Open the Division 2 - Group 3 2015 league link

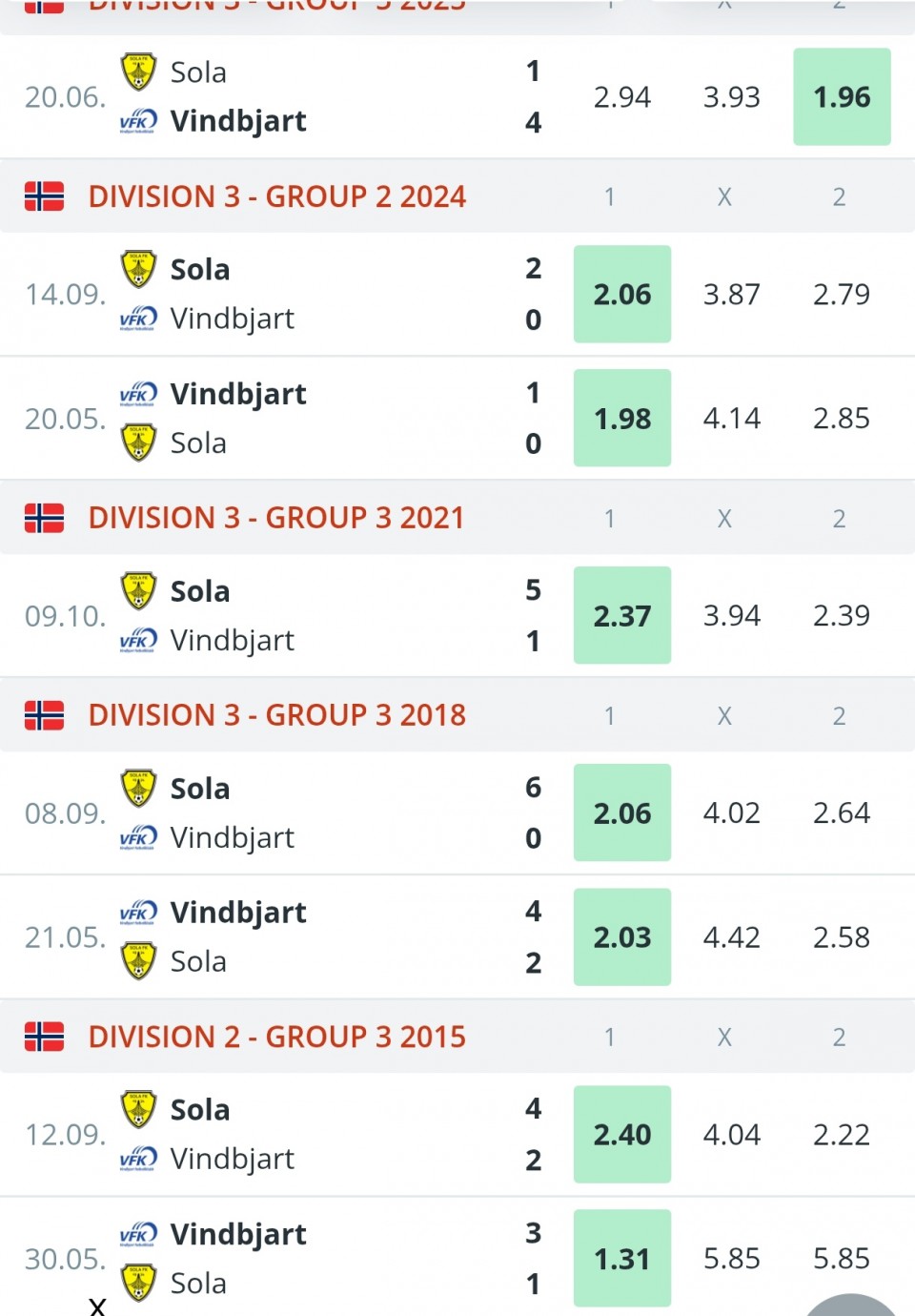coord(277,1037)
